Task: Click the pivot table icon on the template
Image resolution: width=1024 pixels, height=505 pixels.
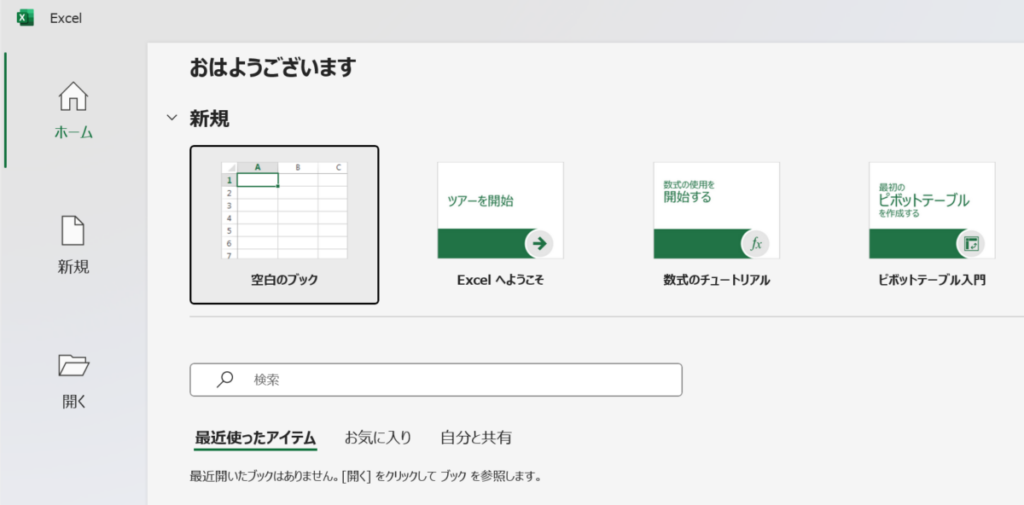Action: coord(970,243)
